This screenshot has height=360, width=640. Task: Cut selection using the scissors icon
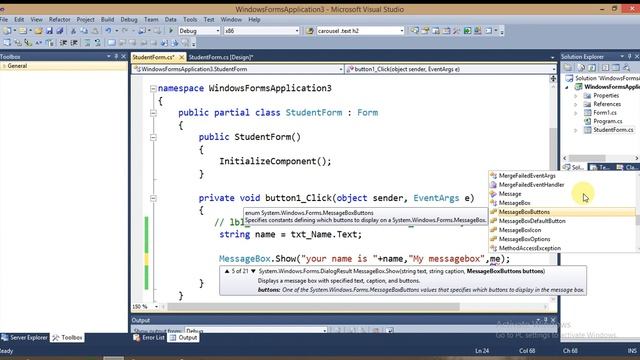[73, 31]
